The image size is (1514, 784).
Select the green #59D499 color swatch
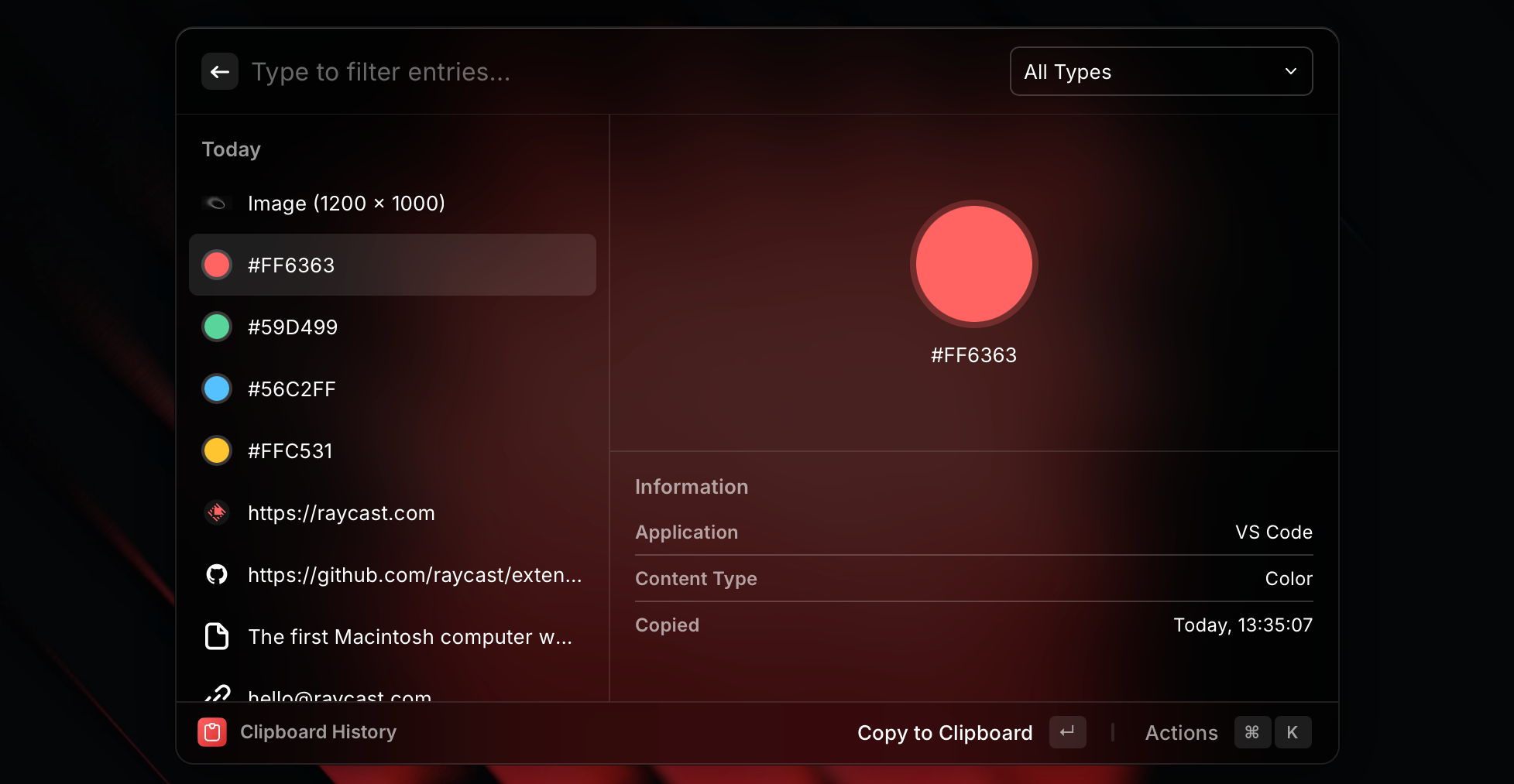click(x=217, y=327)
